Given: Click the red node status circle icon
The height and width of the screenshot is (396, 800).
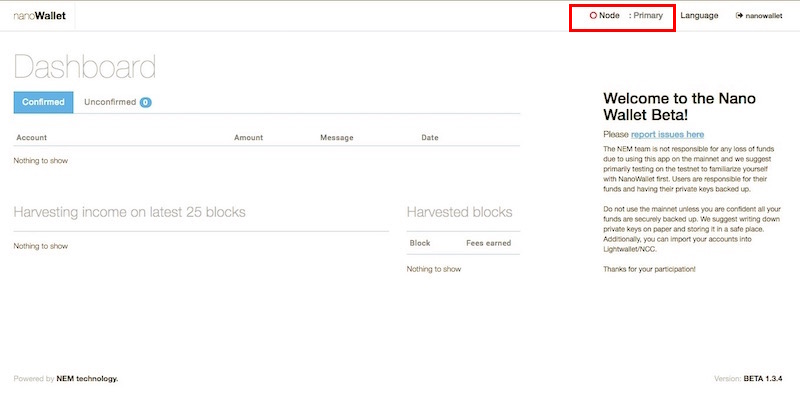Looking at the screenshot, I should coord(593,16).
